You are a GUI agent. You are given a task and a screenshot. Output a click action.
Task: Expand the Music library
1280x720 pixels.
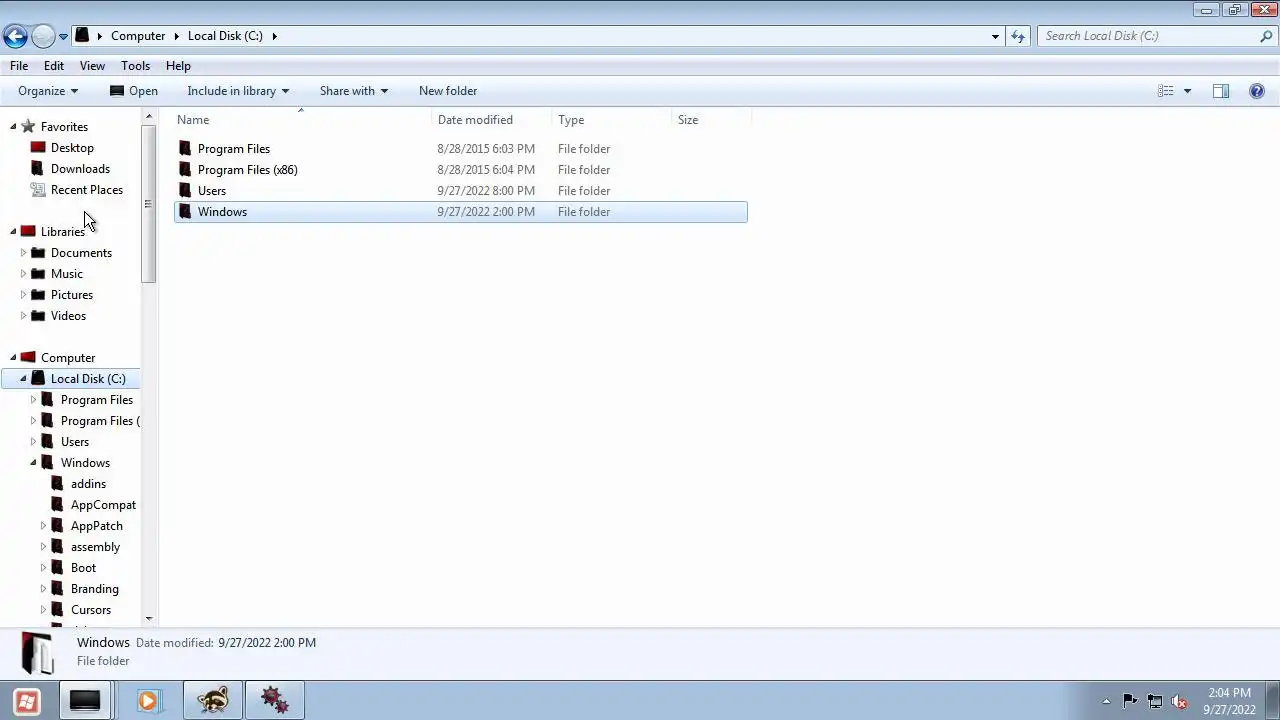pyautogui.click(x=23, y=274)
